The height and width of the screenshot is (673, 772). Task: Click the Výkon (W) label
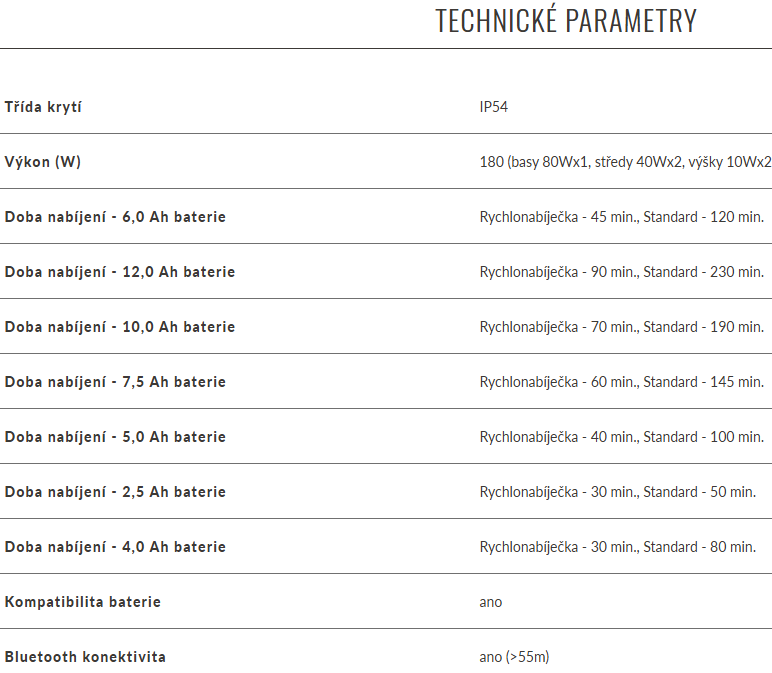(43, 162)
